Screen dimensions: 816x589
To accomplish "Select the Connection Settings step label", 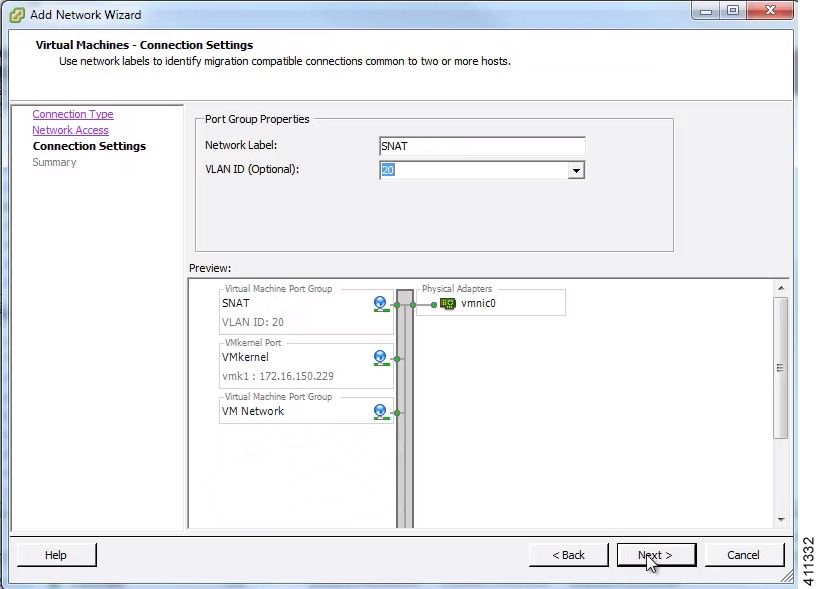I will [89, 146].
